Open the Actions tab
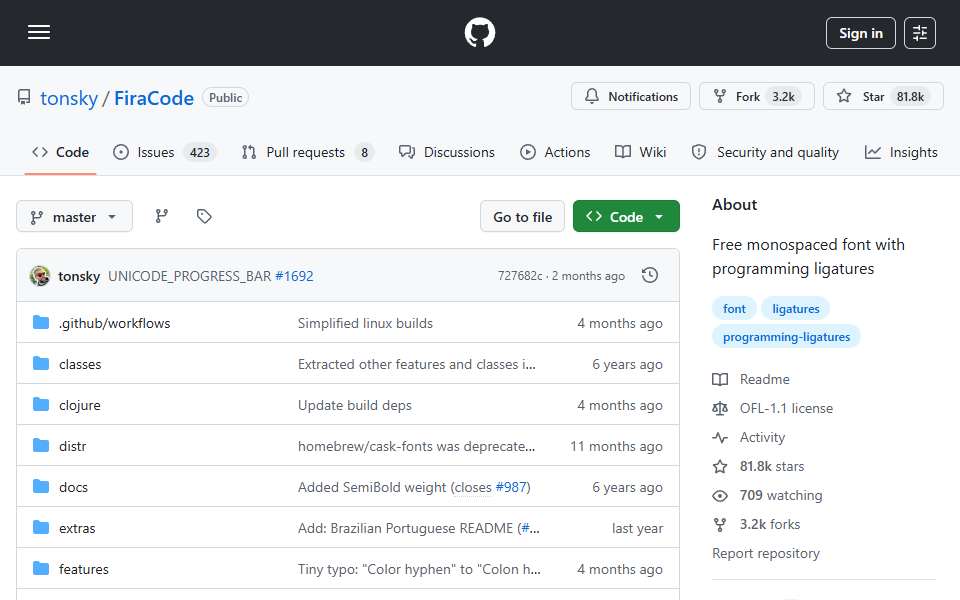This screenshot has width=960, height=600. (x=555, y=152)
